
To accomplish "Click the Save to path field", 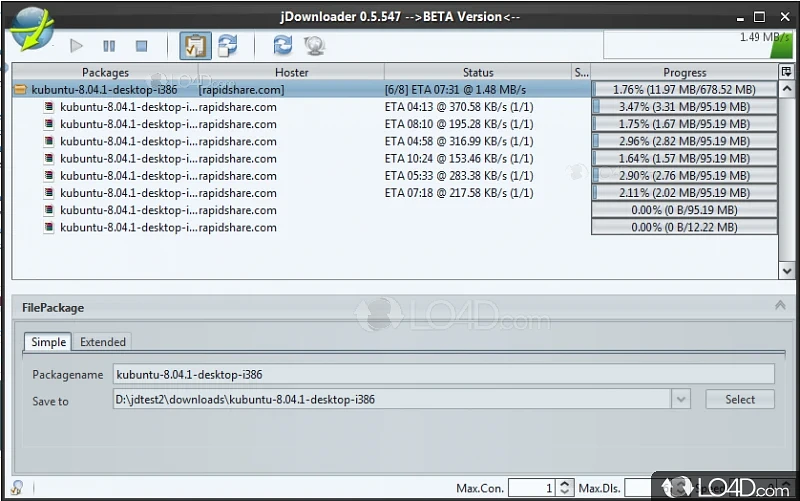I will 392,399.
